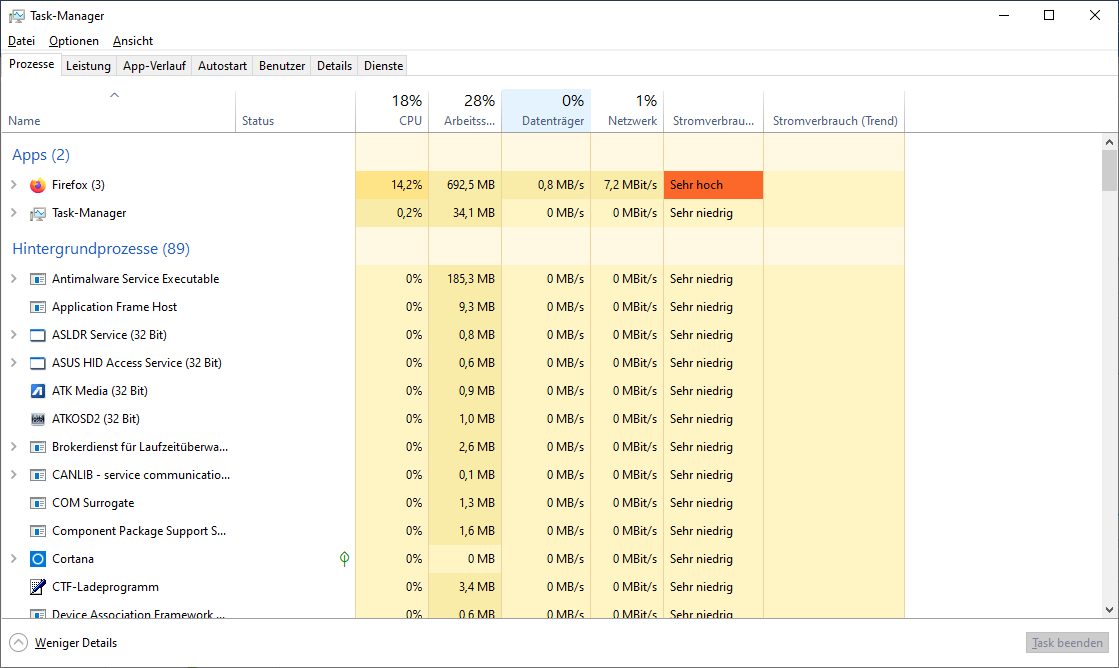1119x668 pixels.
Task: Click the Application Frame Host icon
Action: 38,307
